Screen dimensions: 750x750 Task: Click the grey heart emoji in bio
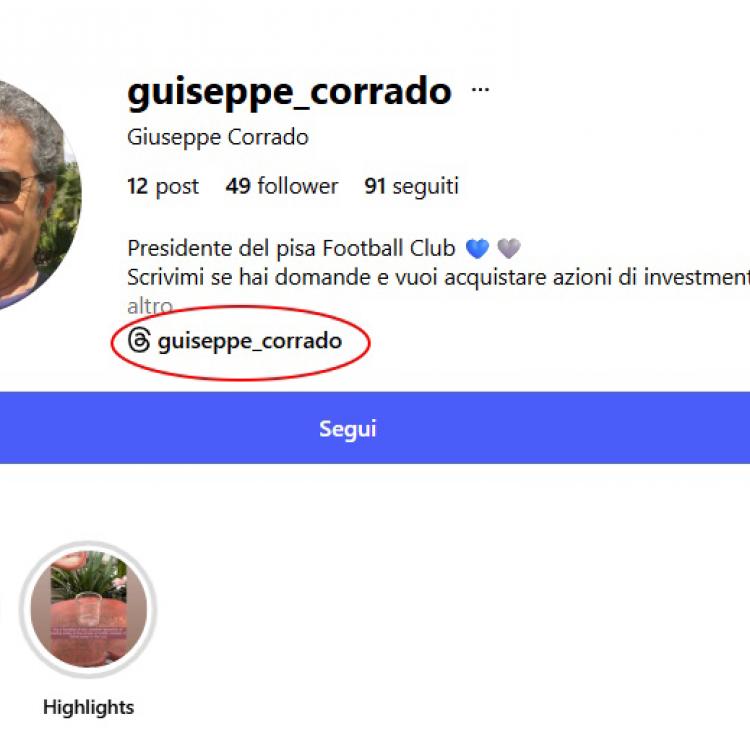tap(509, 248)
